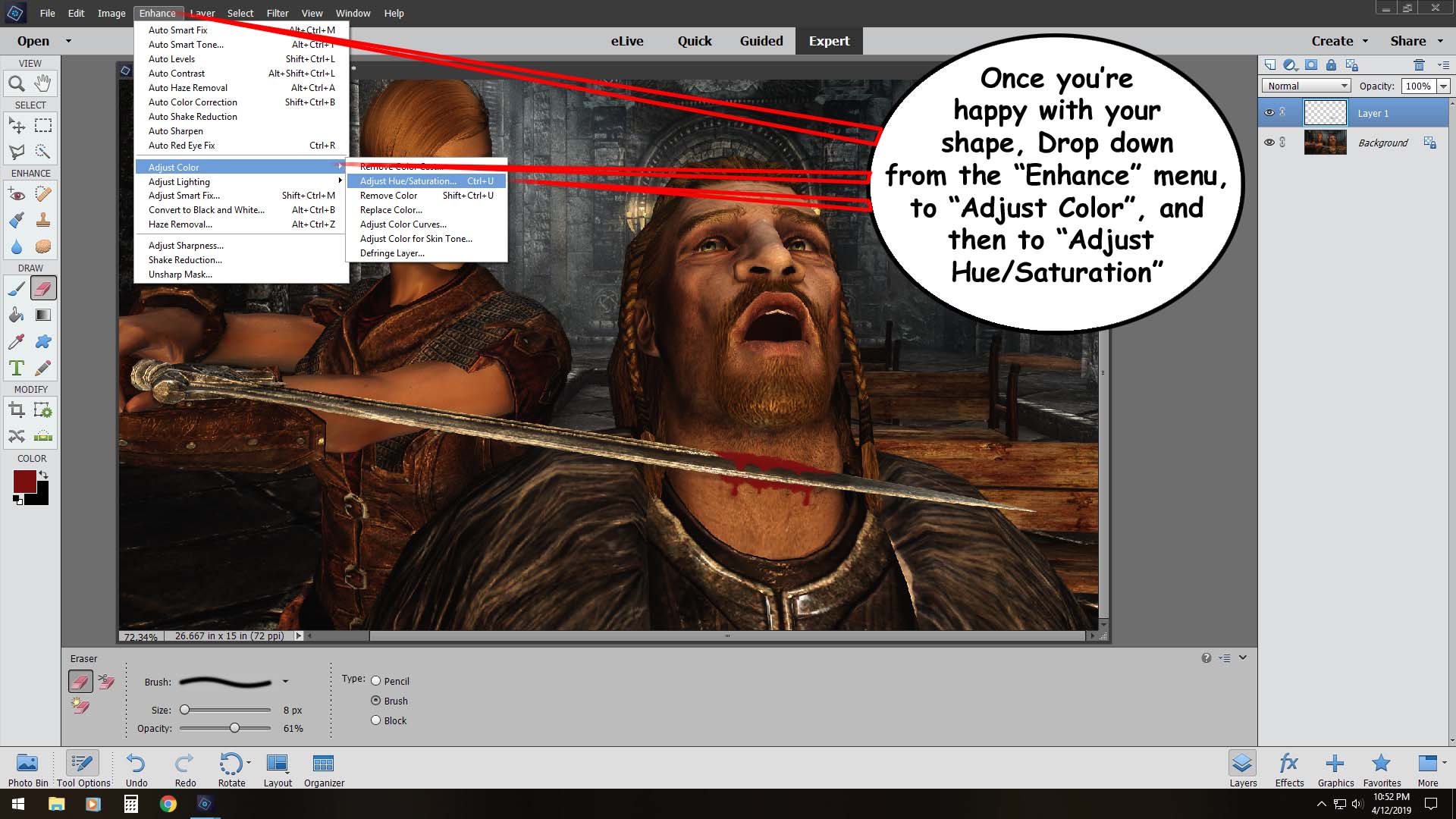
Task: Open the Organizer
Action: click(x=324, y=768)
